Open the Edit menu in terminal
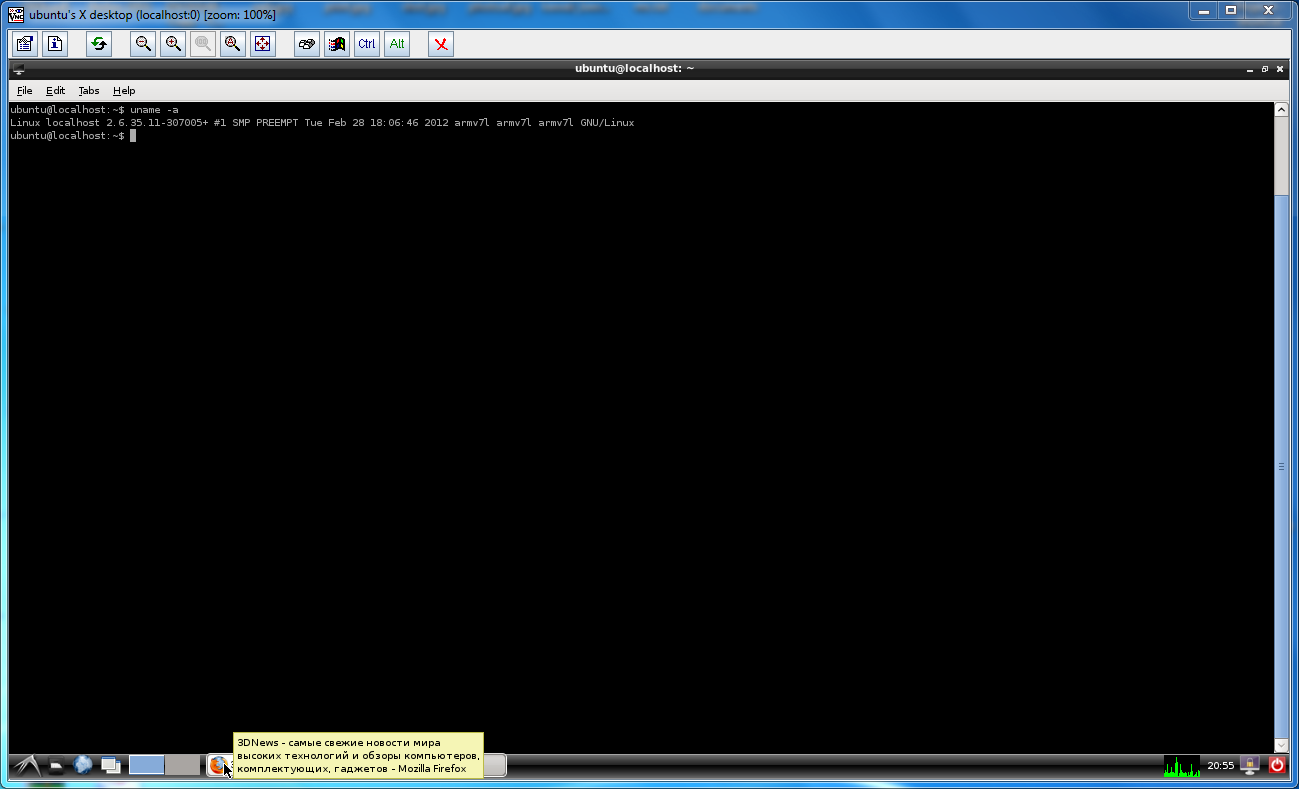 pyautogui.click(x=55, y=91)
